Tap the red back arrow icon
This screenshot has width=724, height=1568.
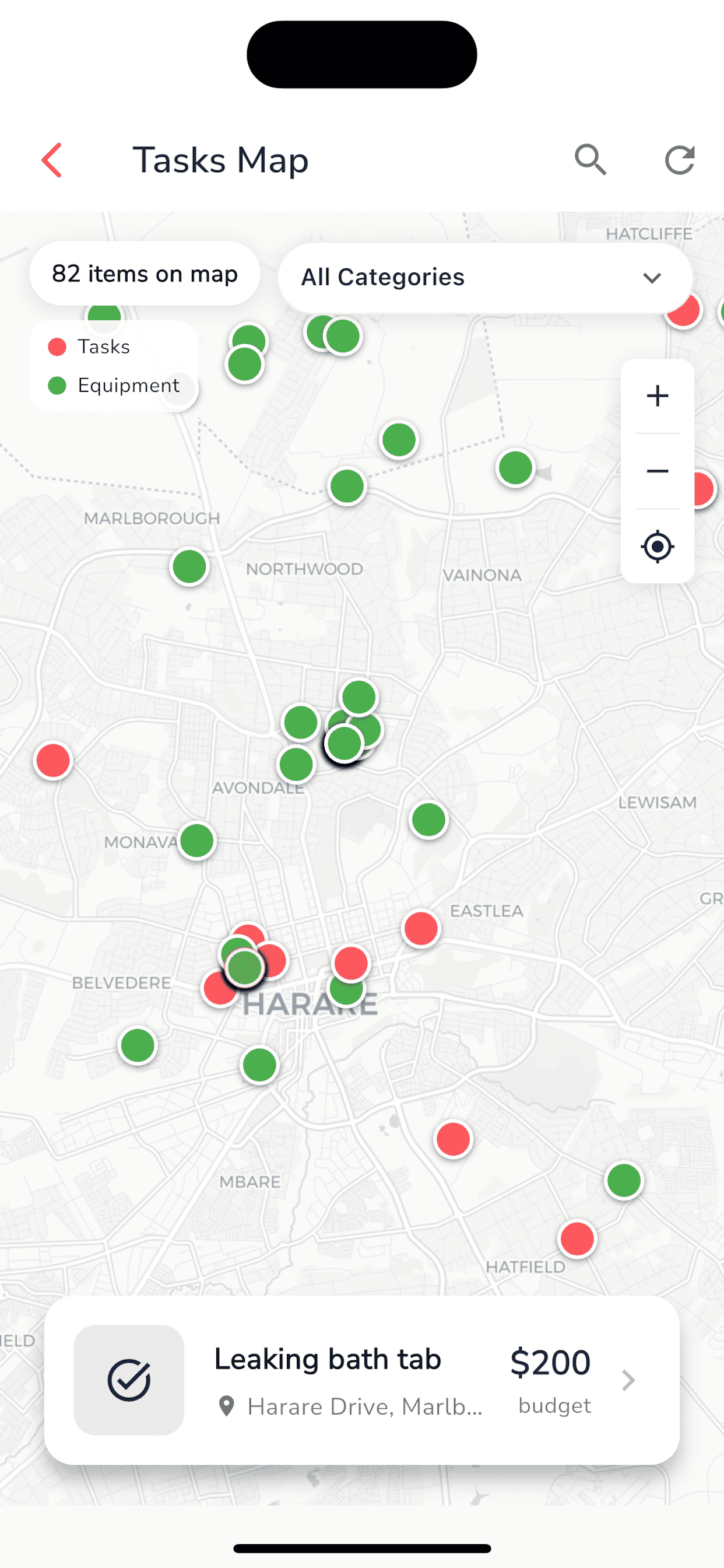[52, 160]
